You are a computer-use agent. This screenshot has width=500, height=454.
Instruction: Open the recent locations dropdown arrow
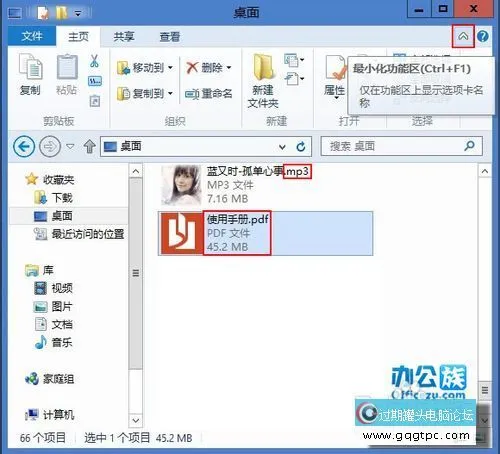pyautogui.click(x=70, y=146)
